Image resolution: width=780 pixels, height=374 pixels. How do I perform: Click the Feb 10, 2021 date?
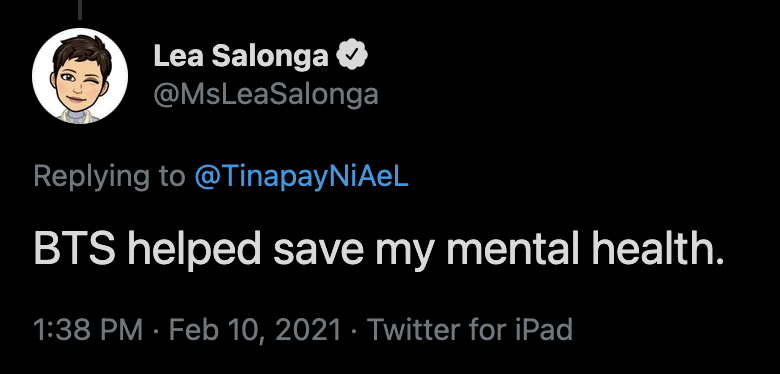point(255,329)
